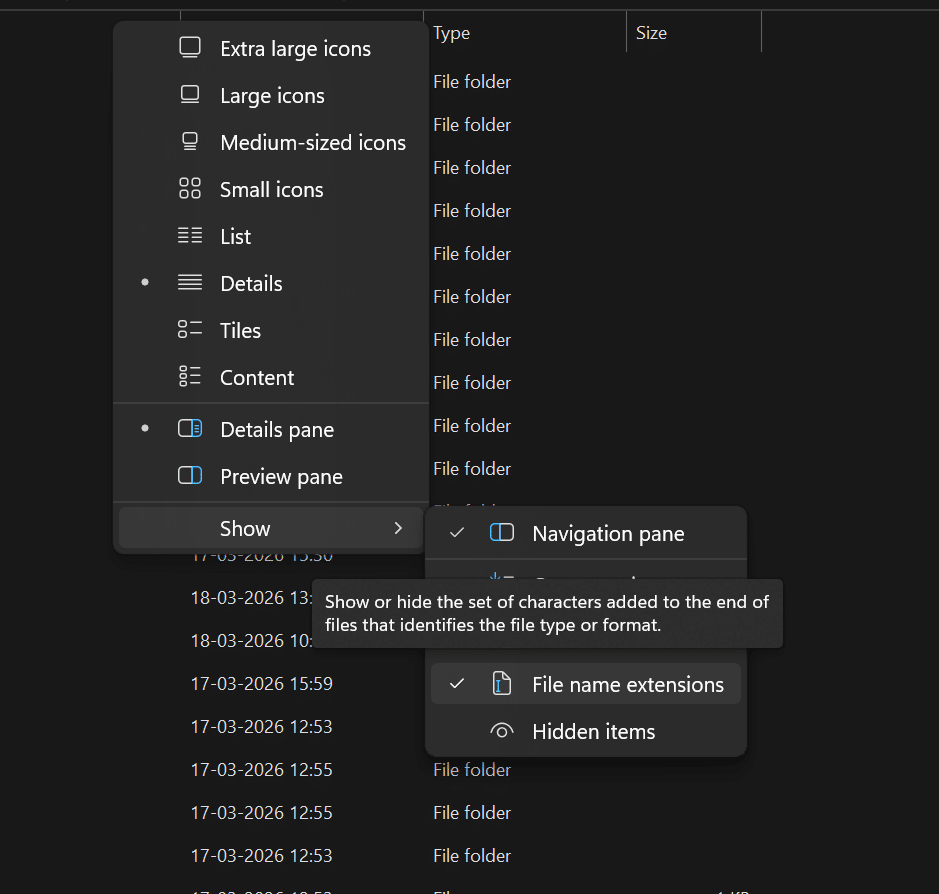The image size is (939, 894).
Task: Toggle the Navigation pane checkmark
Action: [457, 533]
